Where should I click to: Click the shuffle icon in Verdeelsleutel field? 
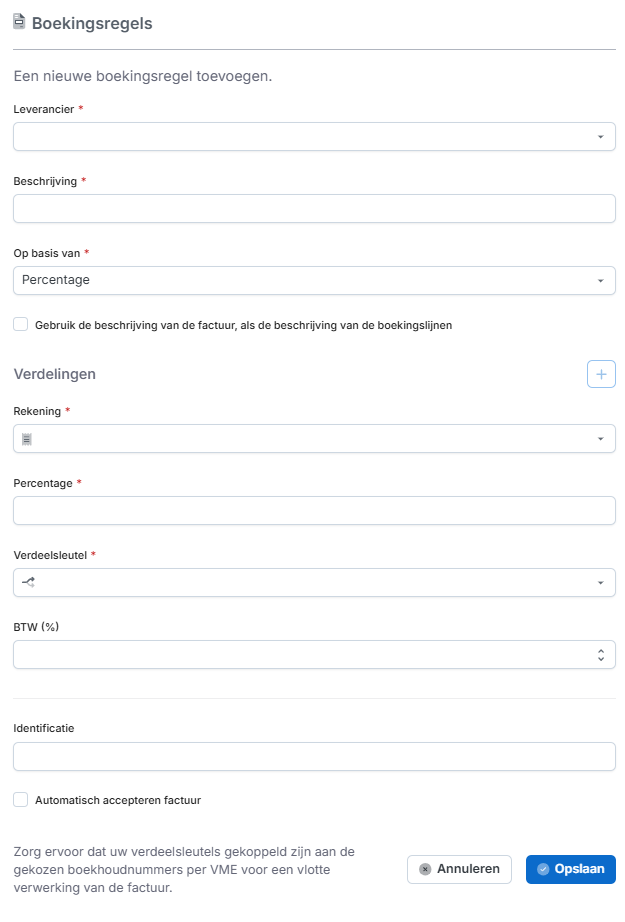28,582
